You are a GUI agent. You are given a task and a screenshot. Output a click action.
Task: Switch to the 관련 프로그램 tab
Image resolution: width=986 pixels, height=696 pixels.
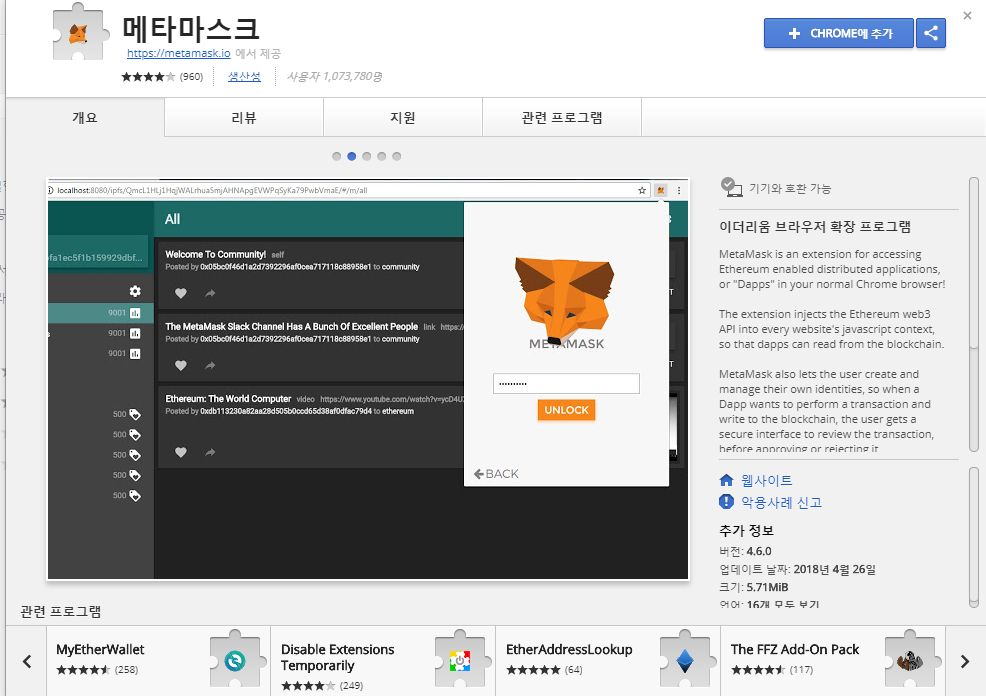tap(561, 118)
